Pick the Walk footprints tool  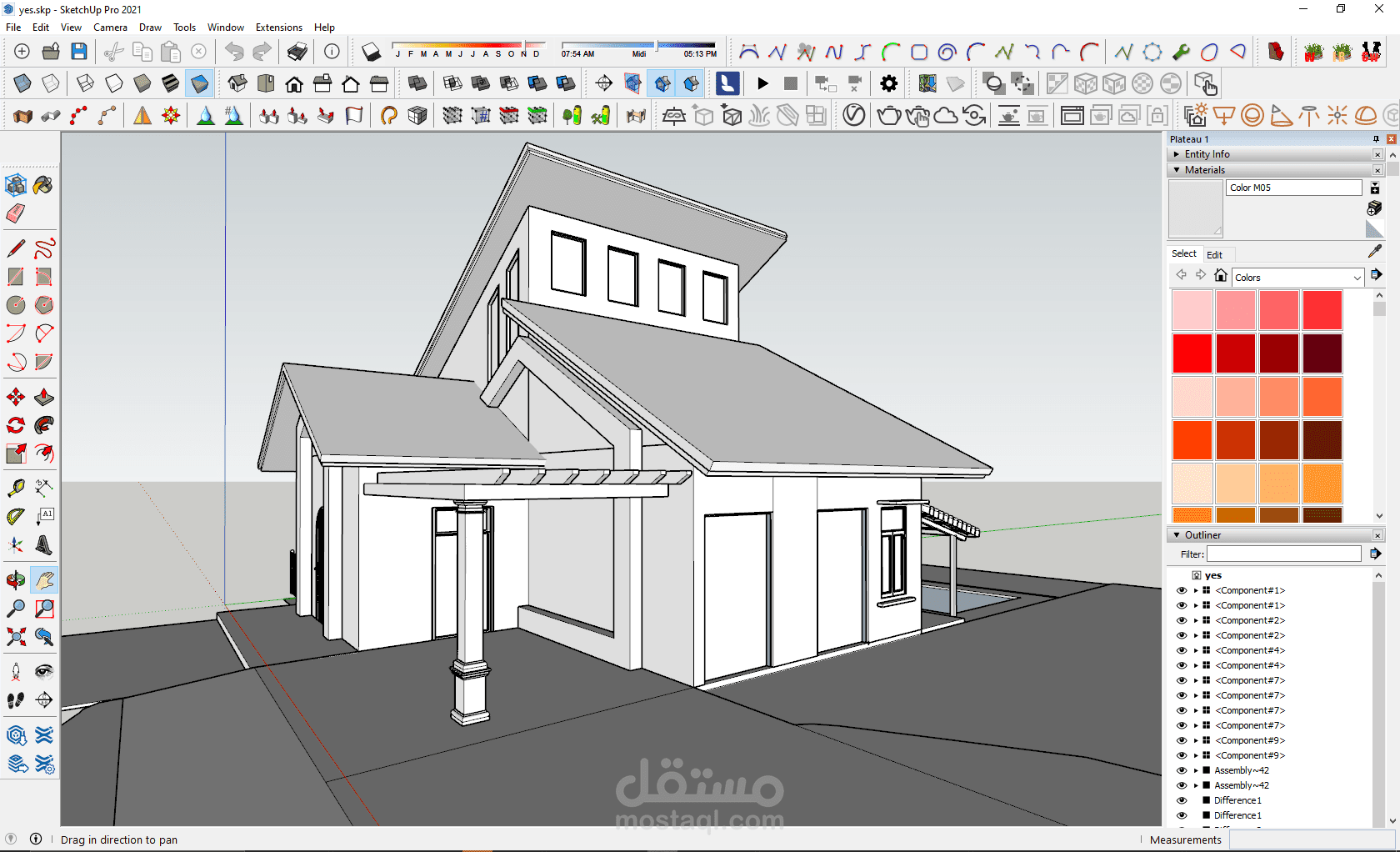tap(16, 700)
